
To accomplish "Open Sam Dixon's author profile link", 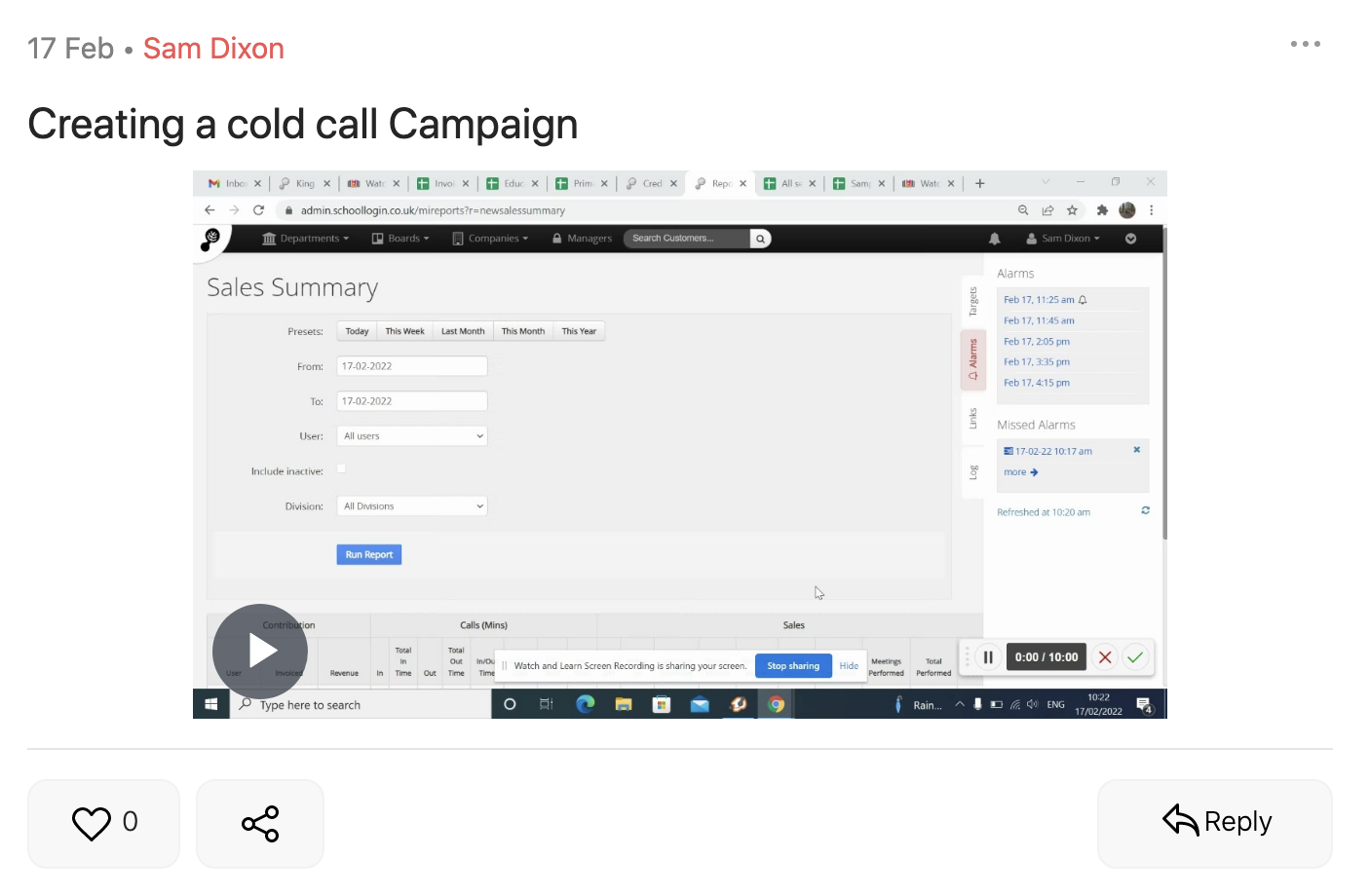I will [213, 49].
